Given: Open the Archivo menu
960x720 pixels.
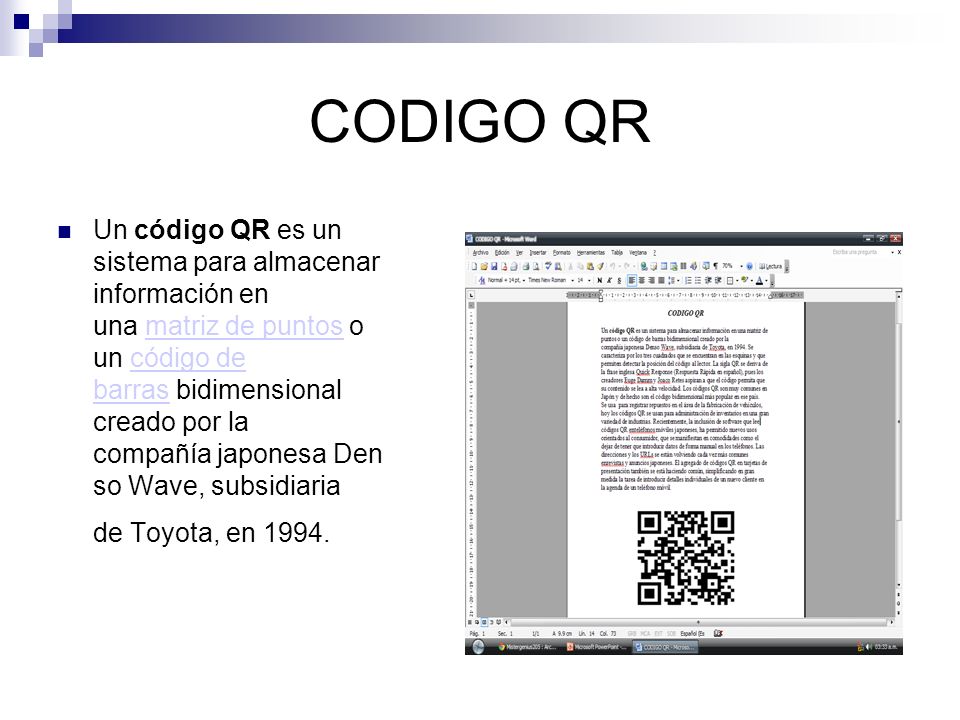Looking at the screenshot, I should tap(481, 253).
